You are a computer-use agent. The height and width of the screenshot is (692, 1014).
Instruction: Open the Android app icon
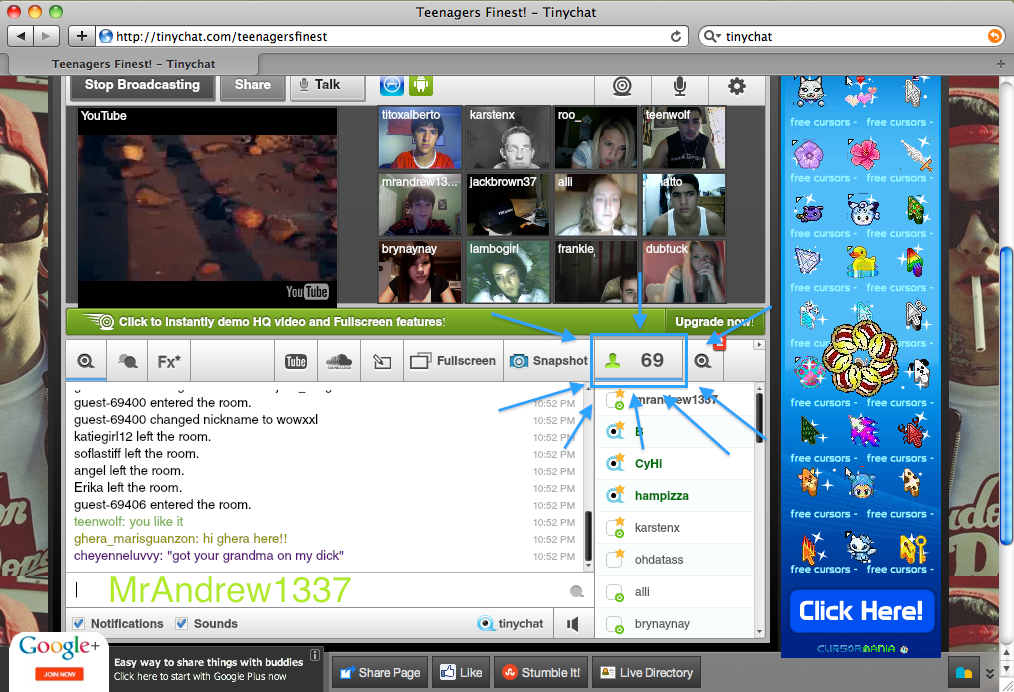pyautogui.click(x=420, y=85)
